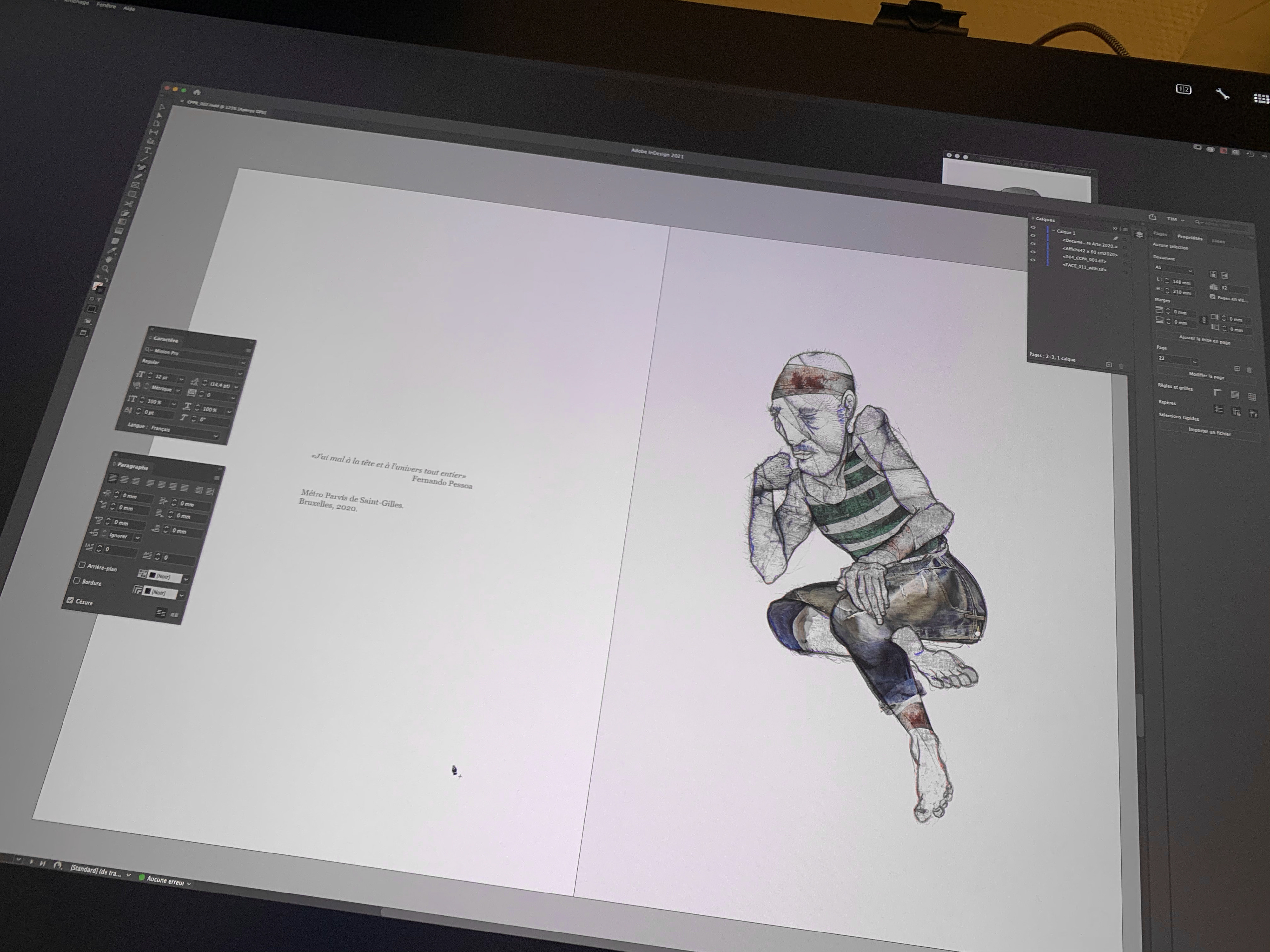
Task: Right-align paragraph in Paragraphe panel
Action: pos(136,481)
